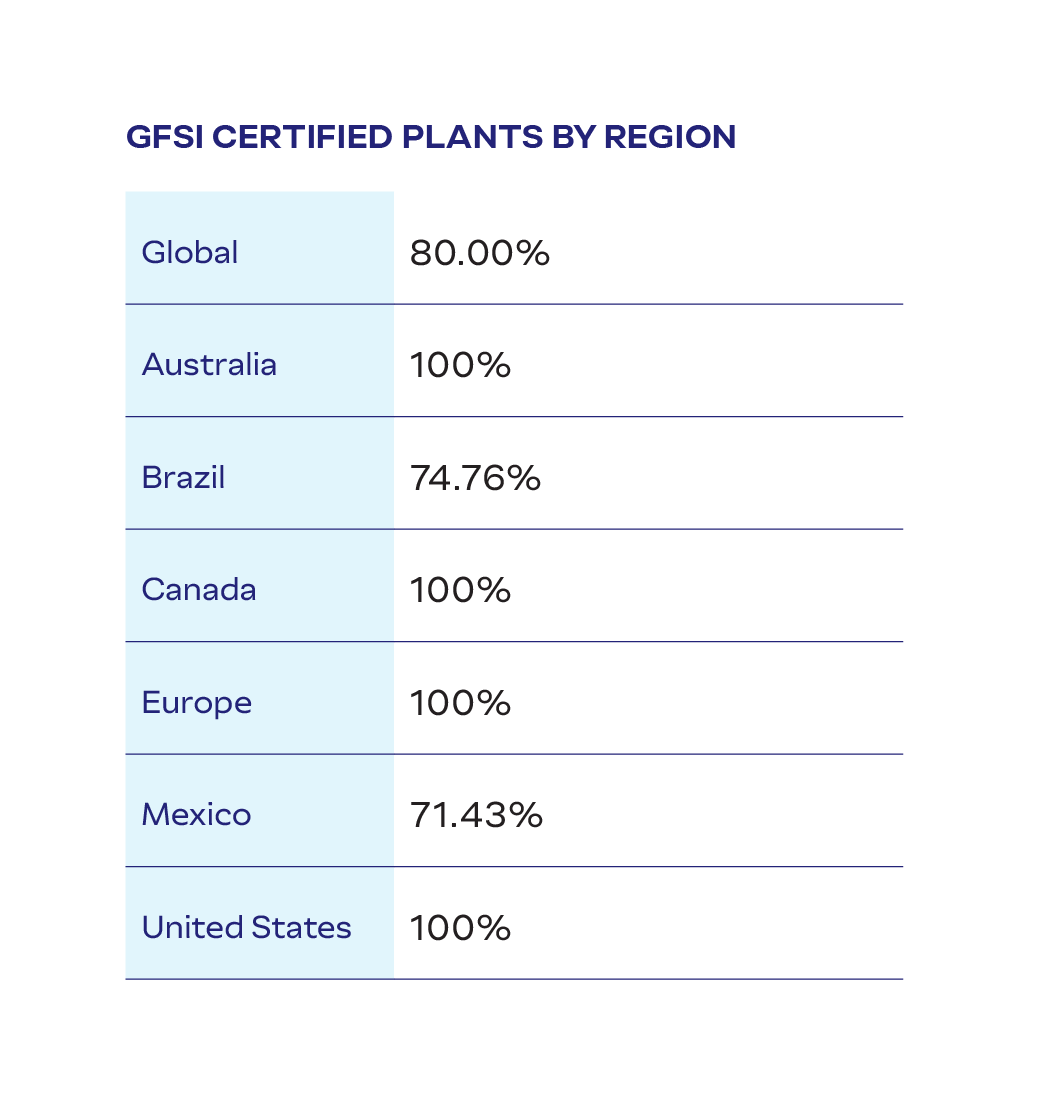Viewport: 1045px width, 1097px height.
Task: Click the GFSI Certified Plants by Region heading
Action: pyautogui.click(x=431, y=137)
